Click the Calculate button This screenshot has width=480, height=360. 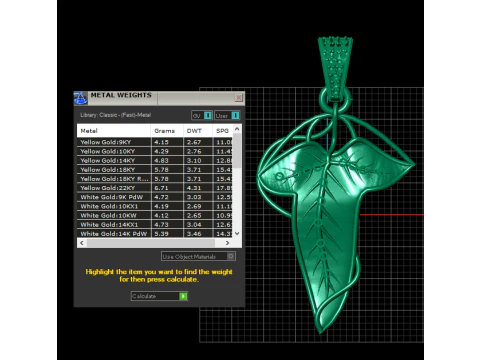[159, 296]
